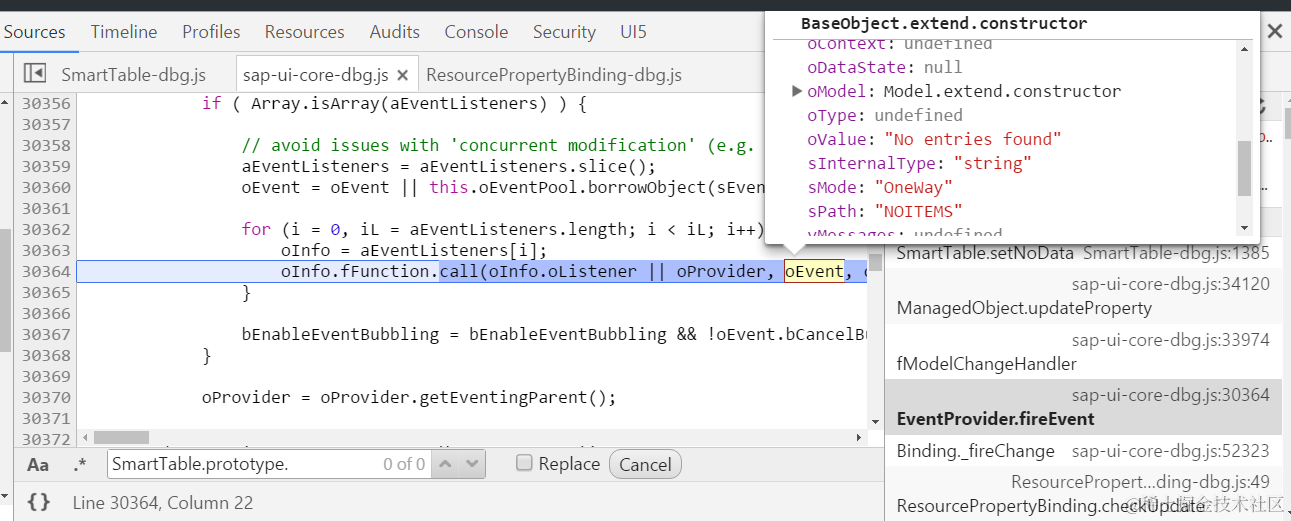
Task: Click line number 30364 in the gutter
Action: pyautogui.click(x=46, y=271)
